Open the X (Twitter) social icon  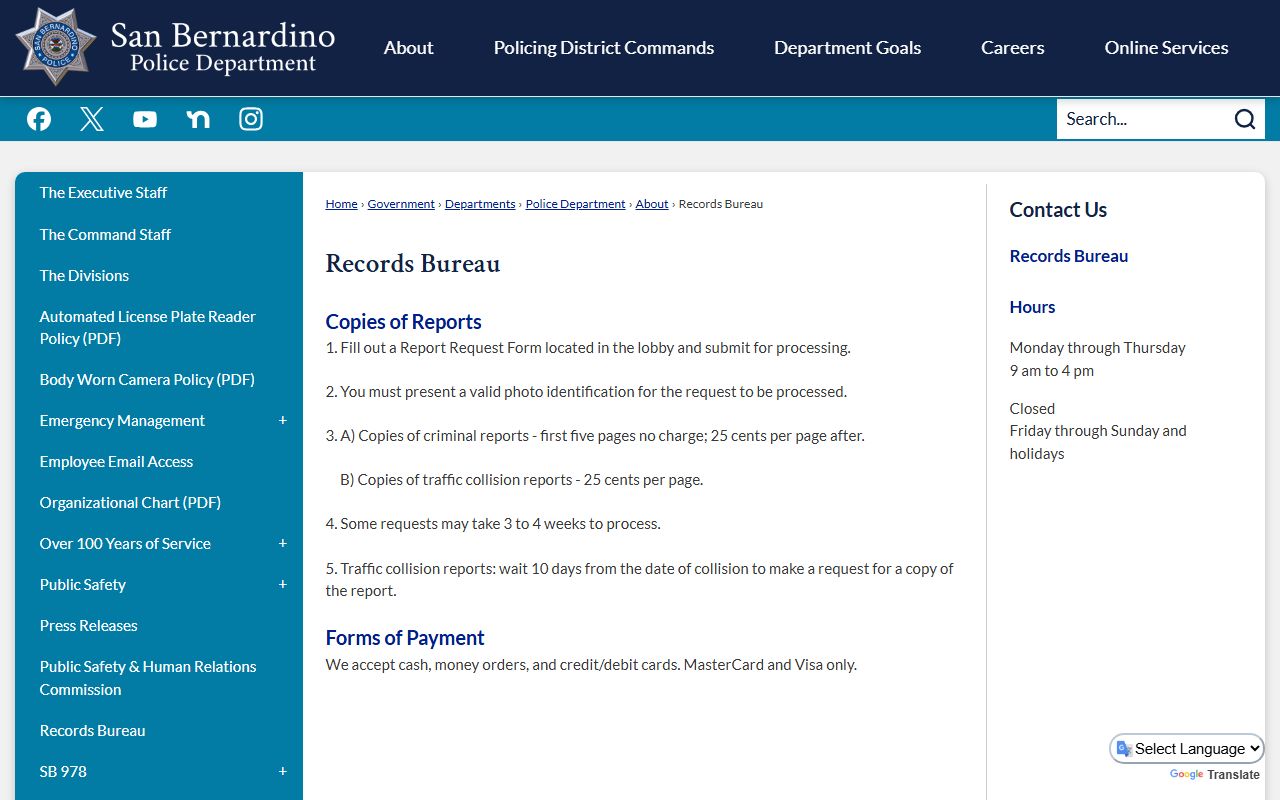click(x=92, y=119)
